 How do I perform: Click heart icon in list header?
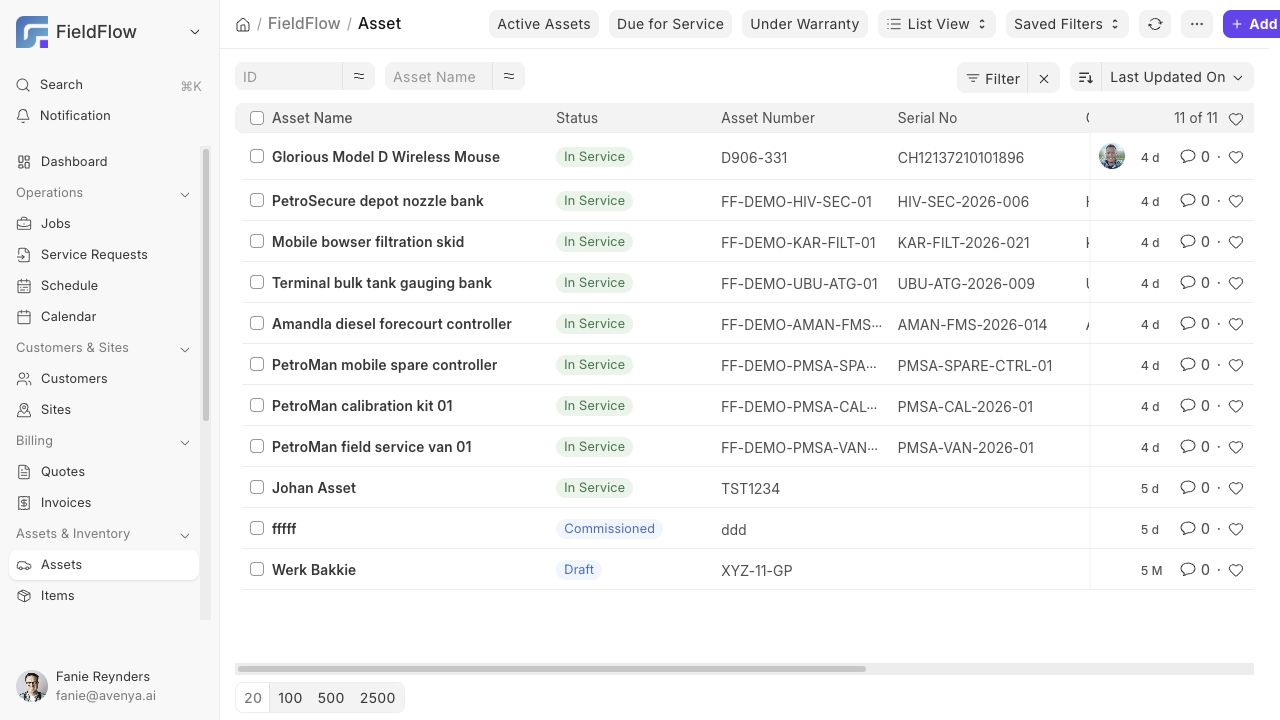point(1236,119)
